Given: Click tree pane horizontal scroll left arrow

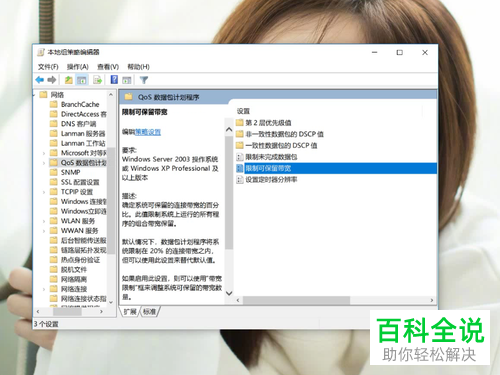Looking at the screenshot, I should pyautogui.click(x=38, y=312).
